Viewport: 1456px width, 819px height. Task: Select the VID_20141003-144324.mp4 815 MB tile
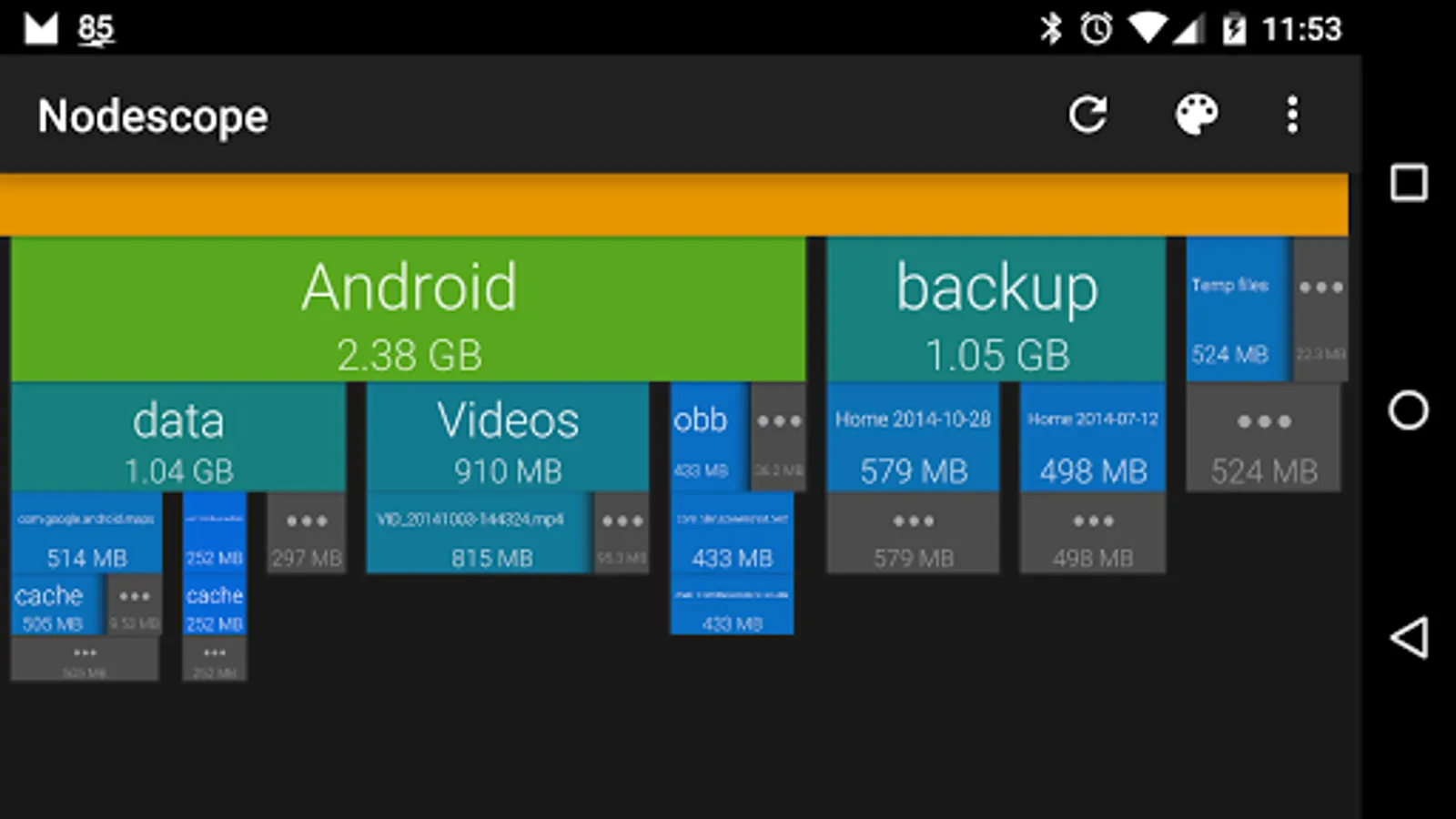click(478, 533)
